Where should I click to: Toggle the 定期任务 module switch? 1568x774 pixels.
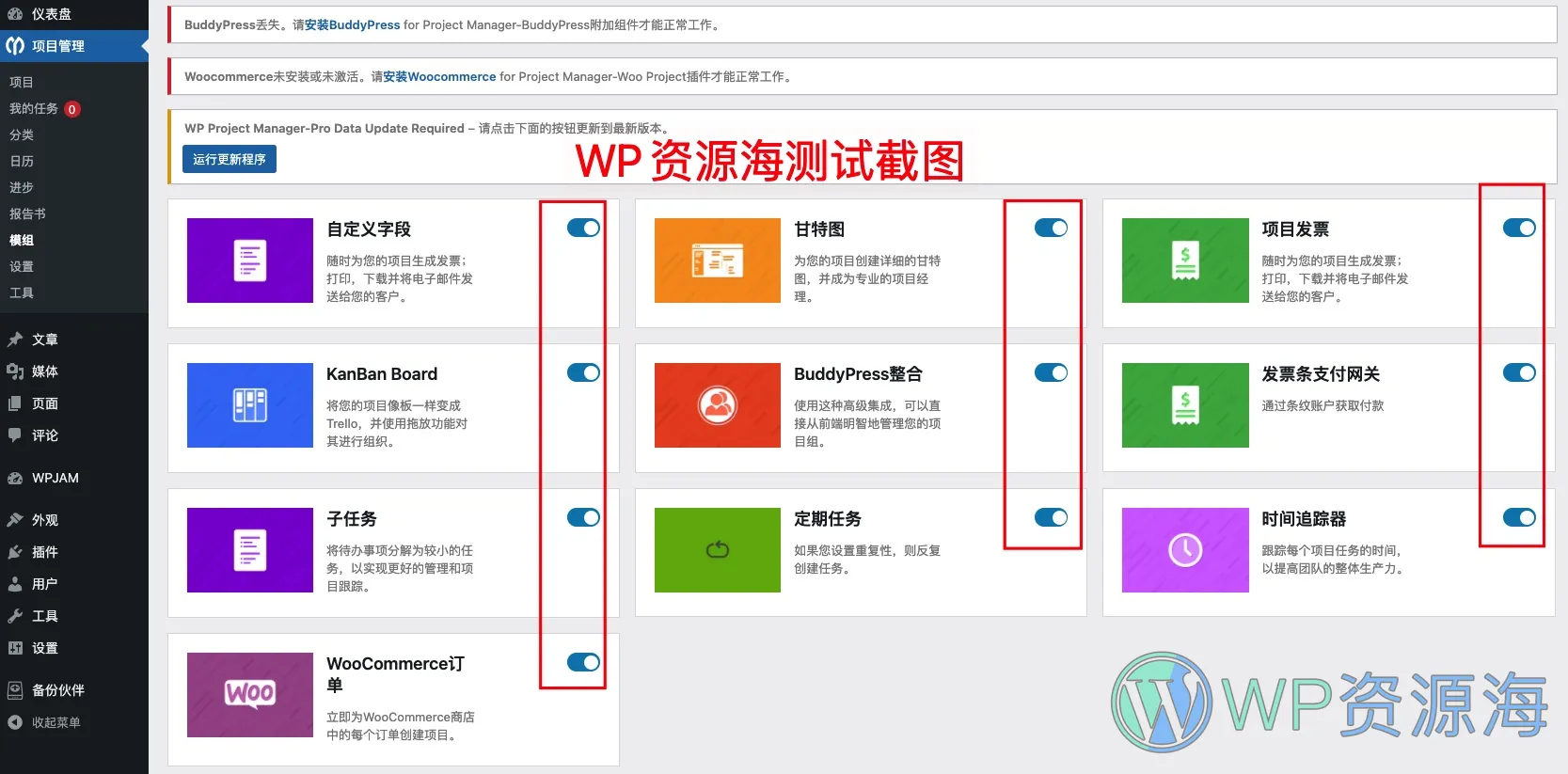coord(1051,517)
